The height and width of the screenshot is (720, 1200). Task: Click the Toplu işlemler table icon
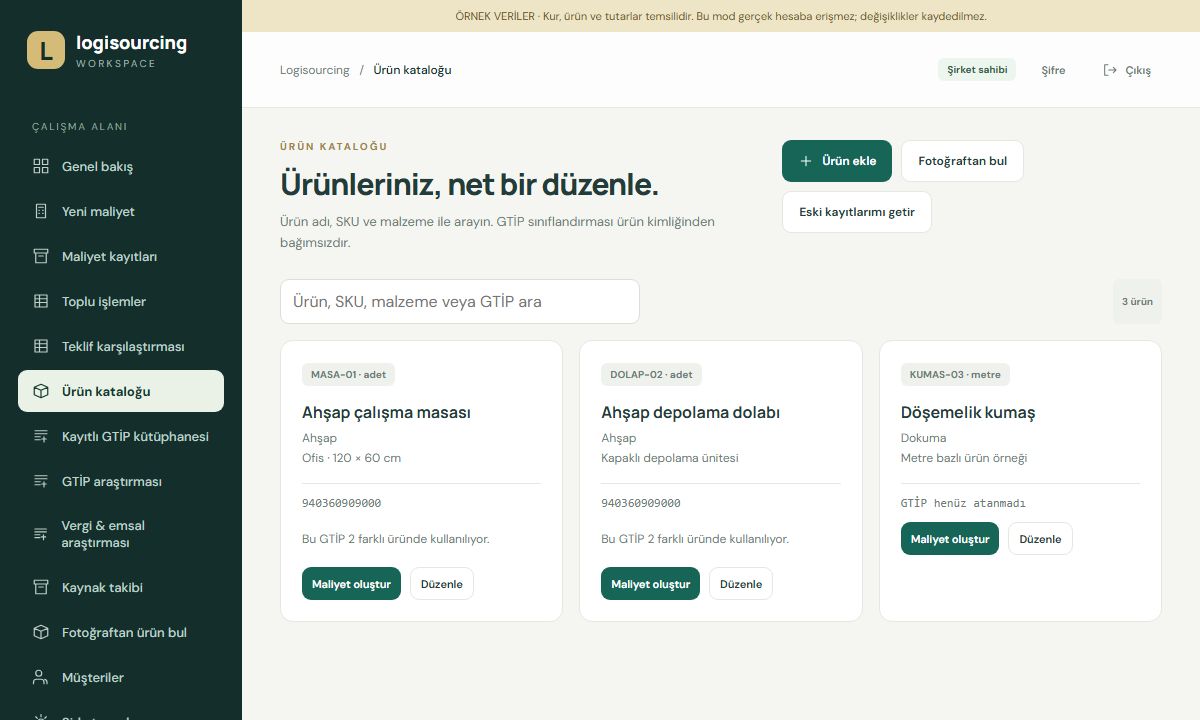41,301
